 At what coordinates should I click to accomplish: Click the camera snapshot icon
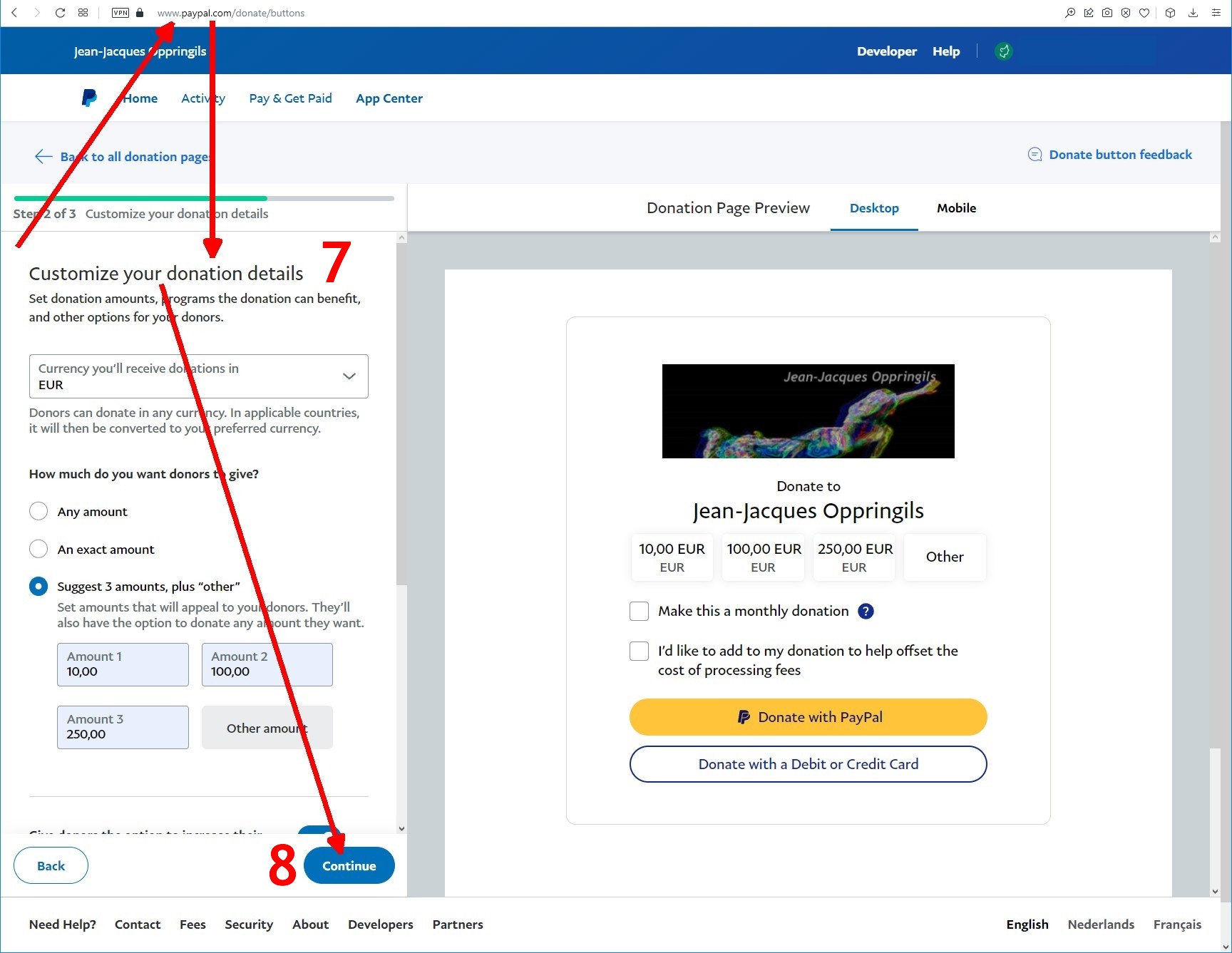coord(1107,13)
